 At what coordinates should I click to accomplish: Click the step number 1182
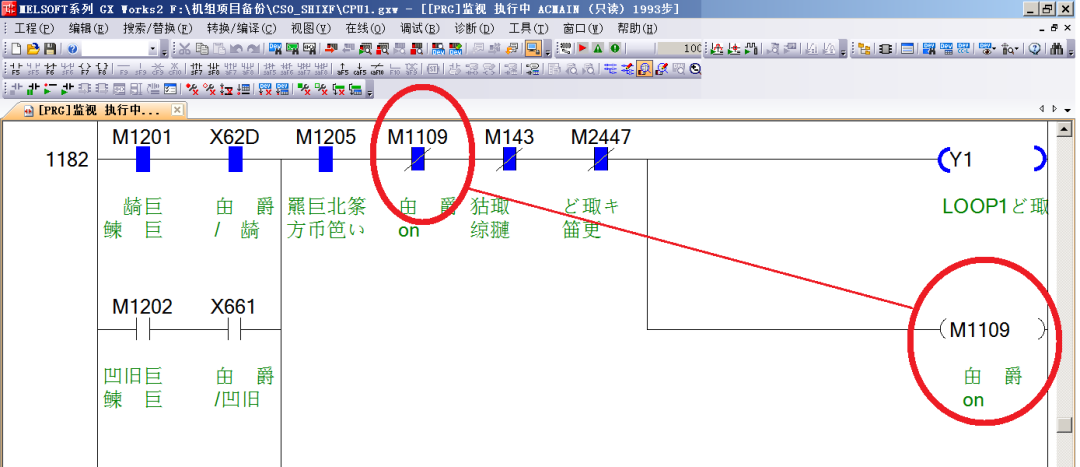(68, 160)
